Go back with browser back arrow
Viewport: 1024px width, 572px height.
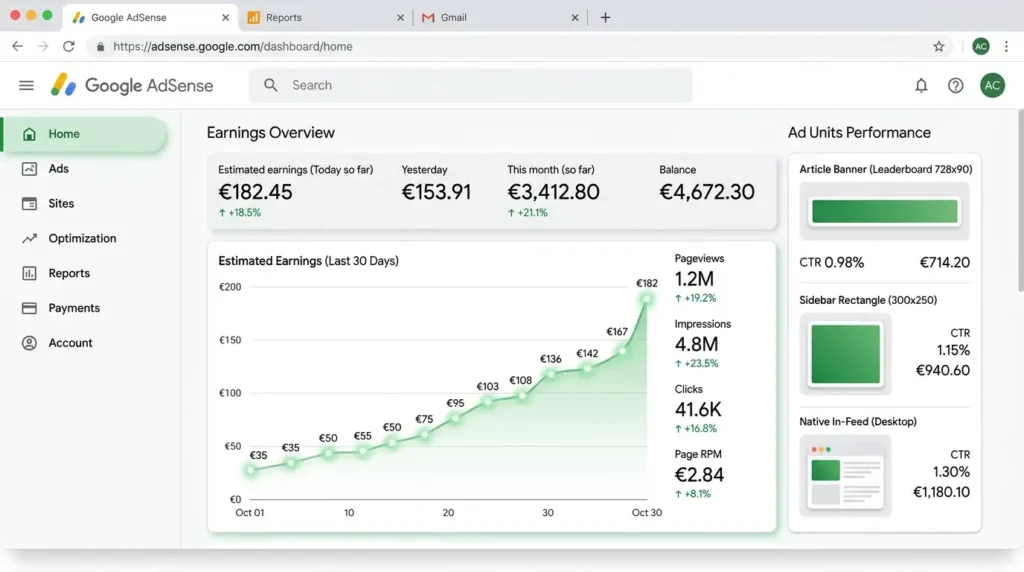(x=18, y=46)
